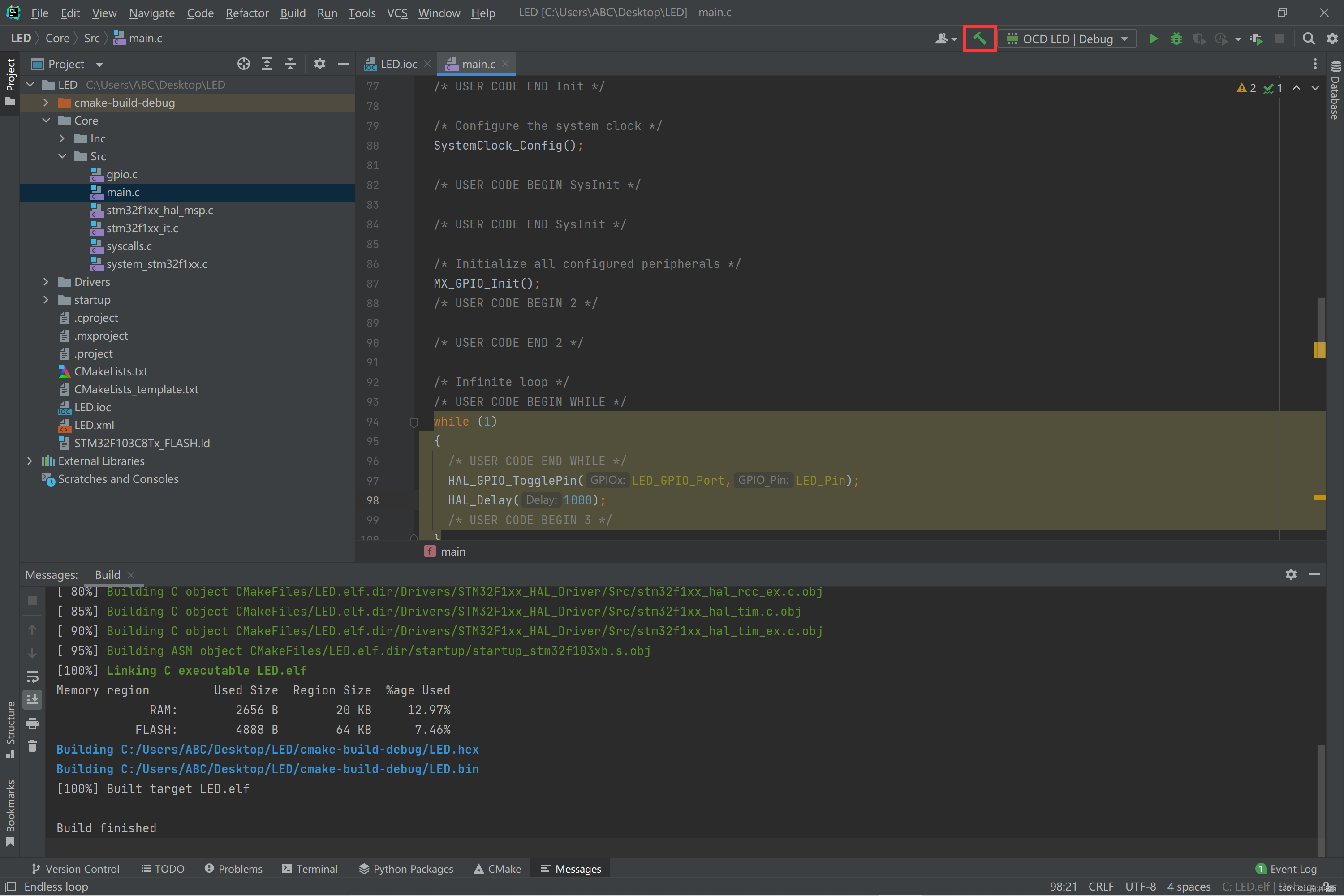
Task: Click the search icon in toolbar
Action: click(1308, 38)
